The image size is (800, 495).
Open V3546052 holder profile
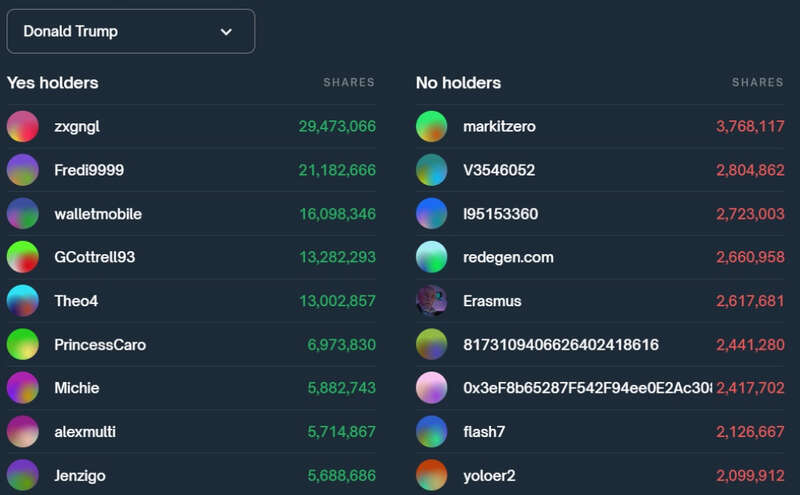pyautogui.click(x=499, y=170)
